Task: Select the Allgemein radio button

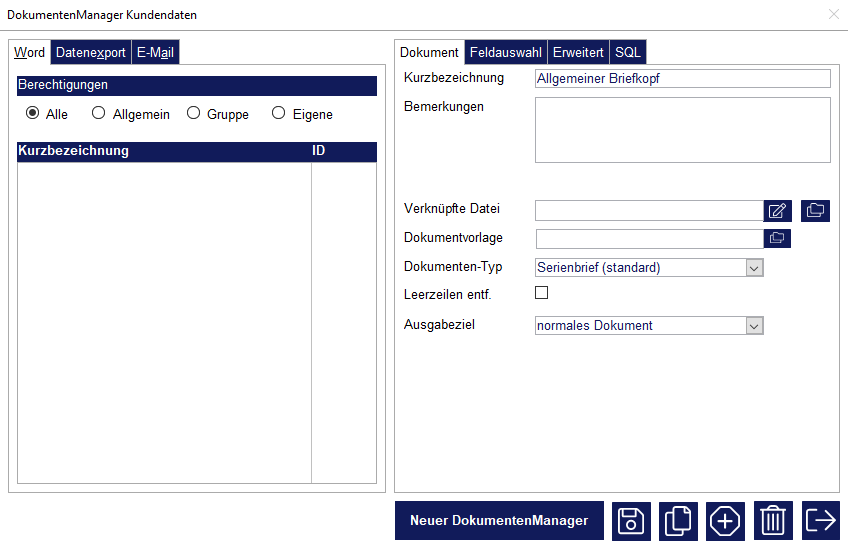Action: 98,114
